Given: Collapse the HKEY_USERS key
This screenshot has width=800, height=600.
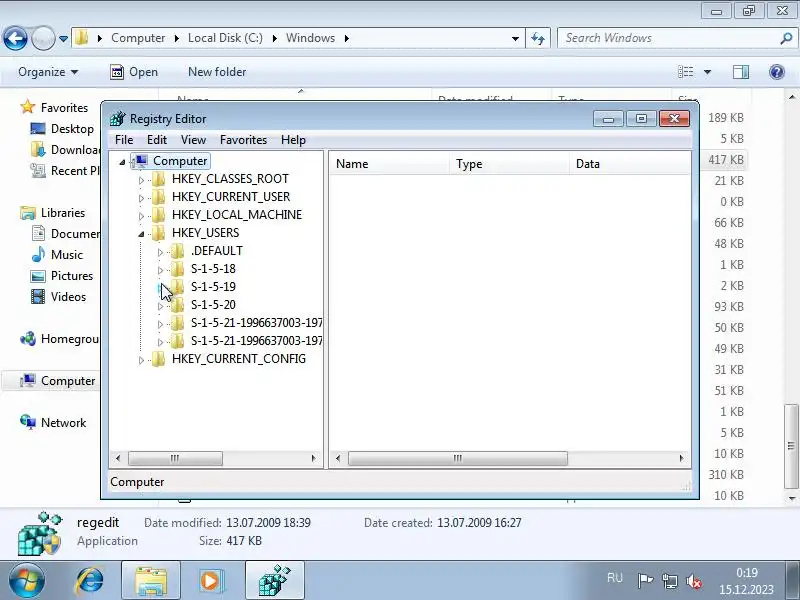Looking at the screenshot, I should pyautogui.click(x=141, y=234).
